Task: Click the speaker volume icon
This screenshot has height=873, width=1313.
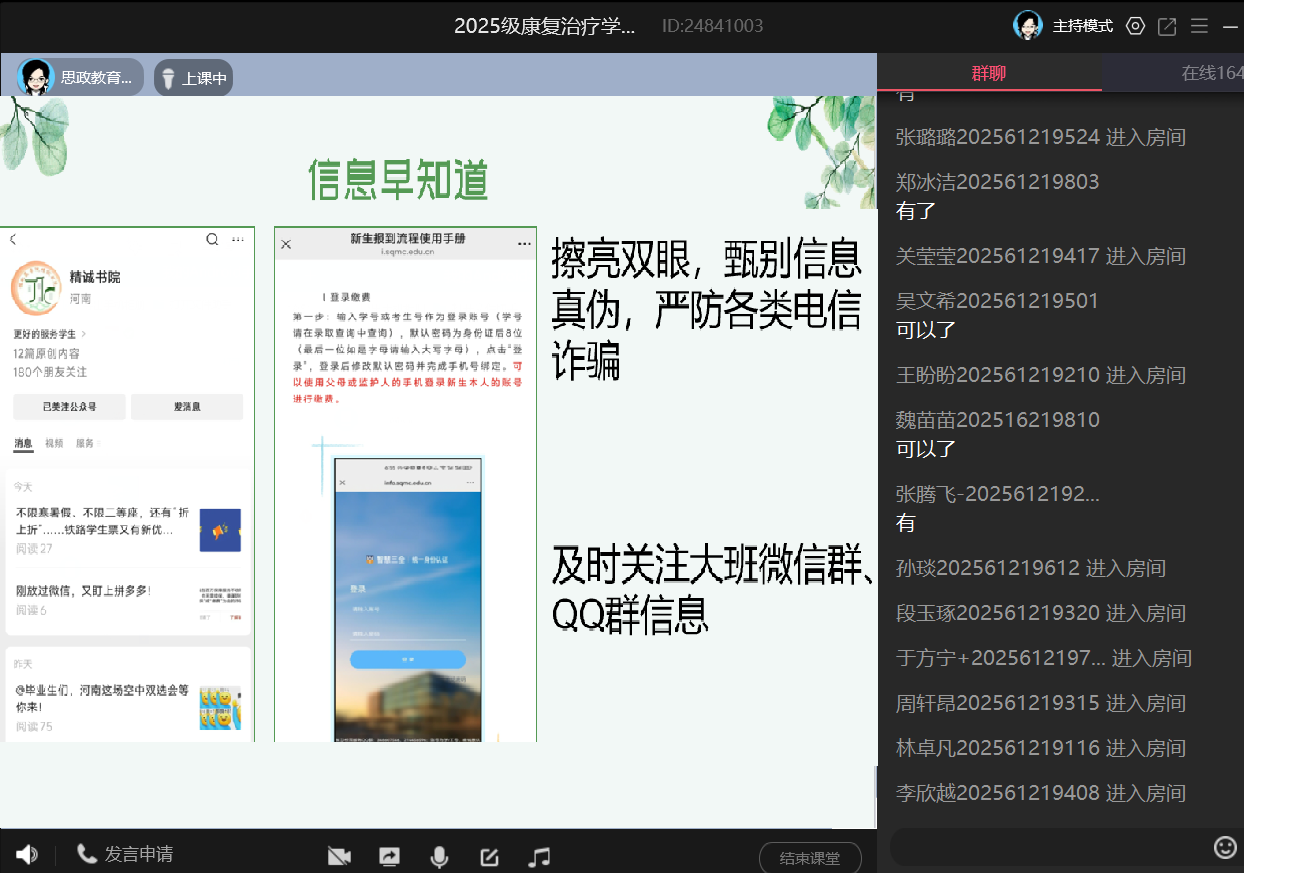Action: 27,855
